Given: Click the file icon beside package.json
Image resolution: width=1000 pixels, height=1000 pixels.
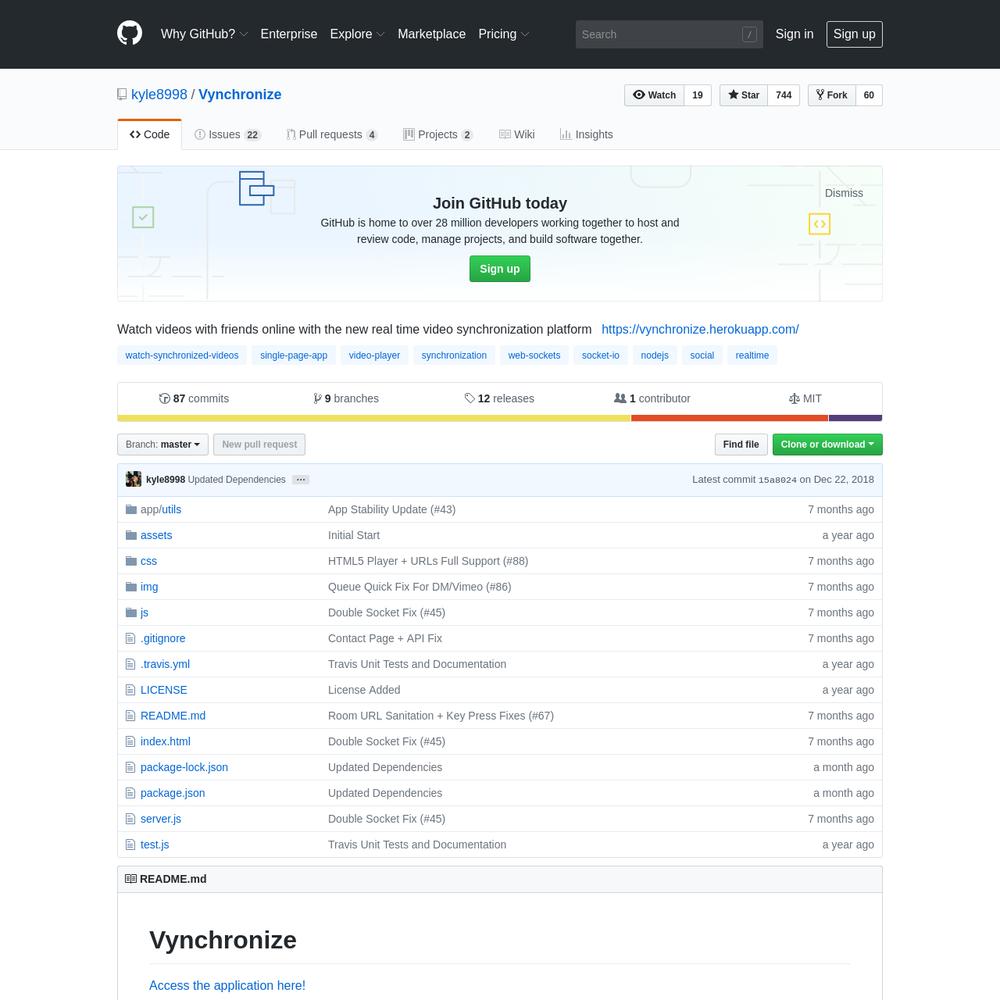Looking at the screenshot, I should coord(130,793).
